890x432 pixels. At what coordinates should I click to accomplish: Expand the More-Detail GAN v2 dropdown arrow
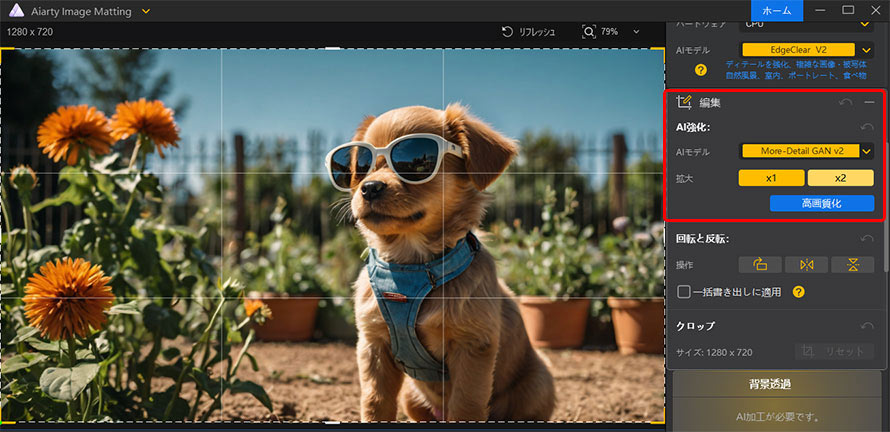867,151
